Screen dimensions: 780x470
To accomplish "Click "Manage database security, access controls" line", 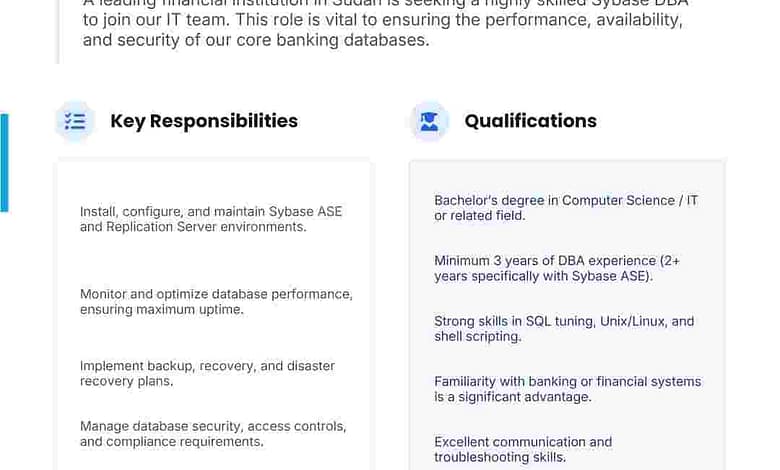I will click(213, 426).
